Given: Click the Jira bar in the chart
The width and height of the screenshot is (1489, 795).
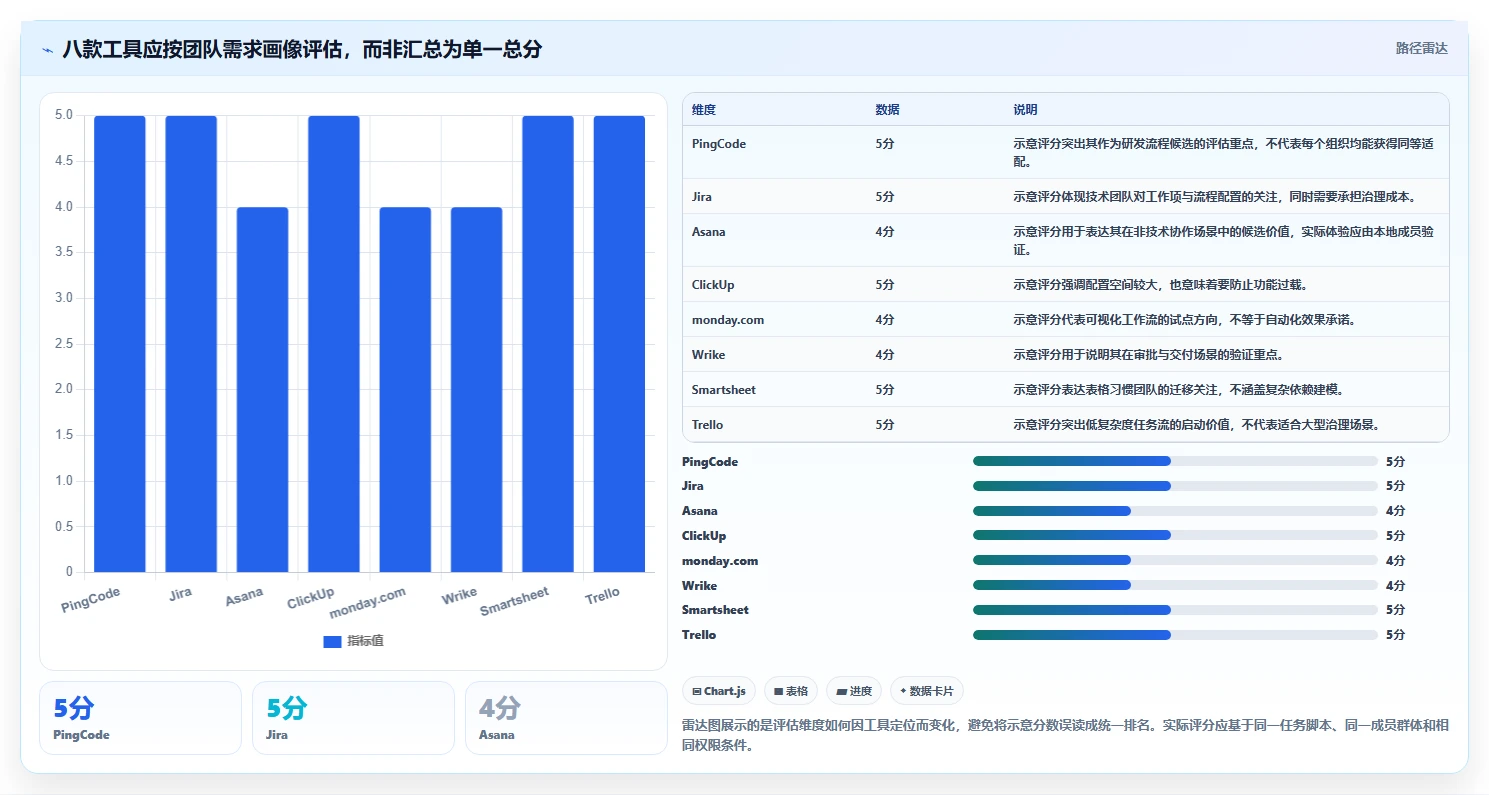Looking at the screenshot, I should tap(191, 344).
